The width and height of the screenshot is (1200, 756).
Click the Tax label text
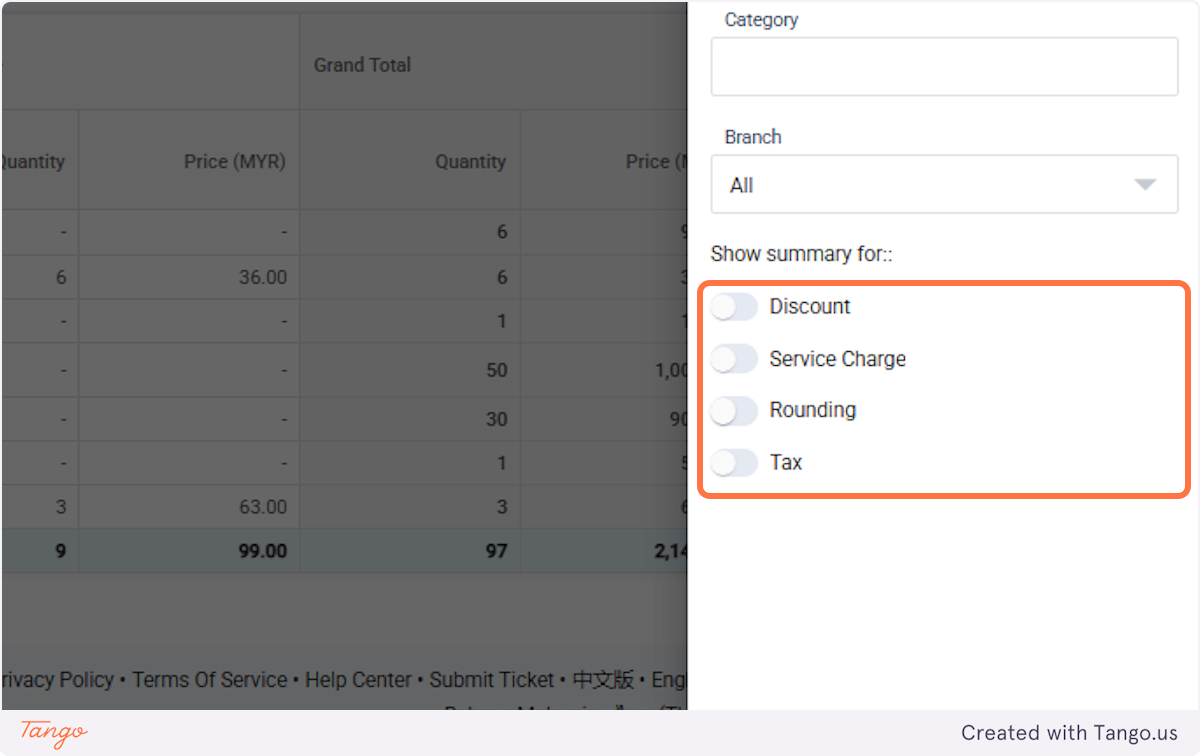tap(786, 463)
